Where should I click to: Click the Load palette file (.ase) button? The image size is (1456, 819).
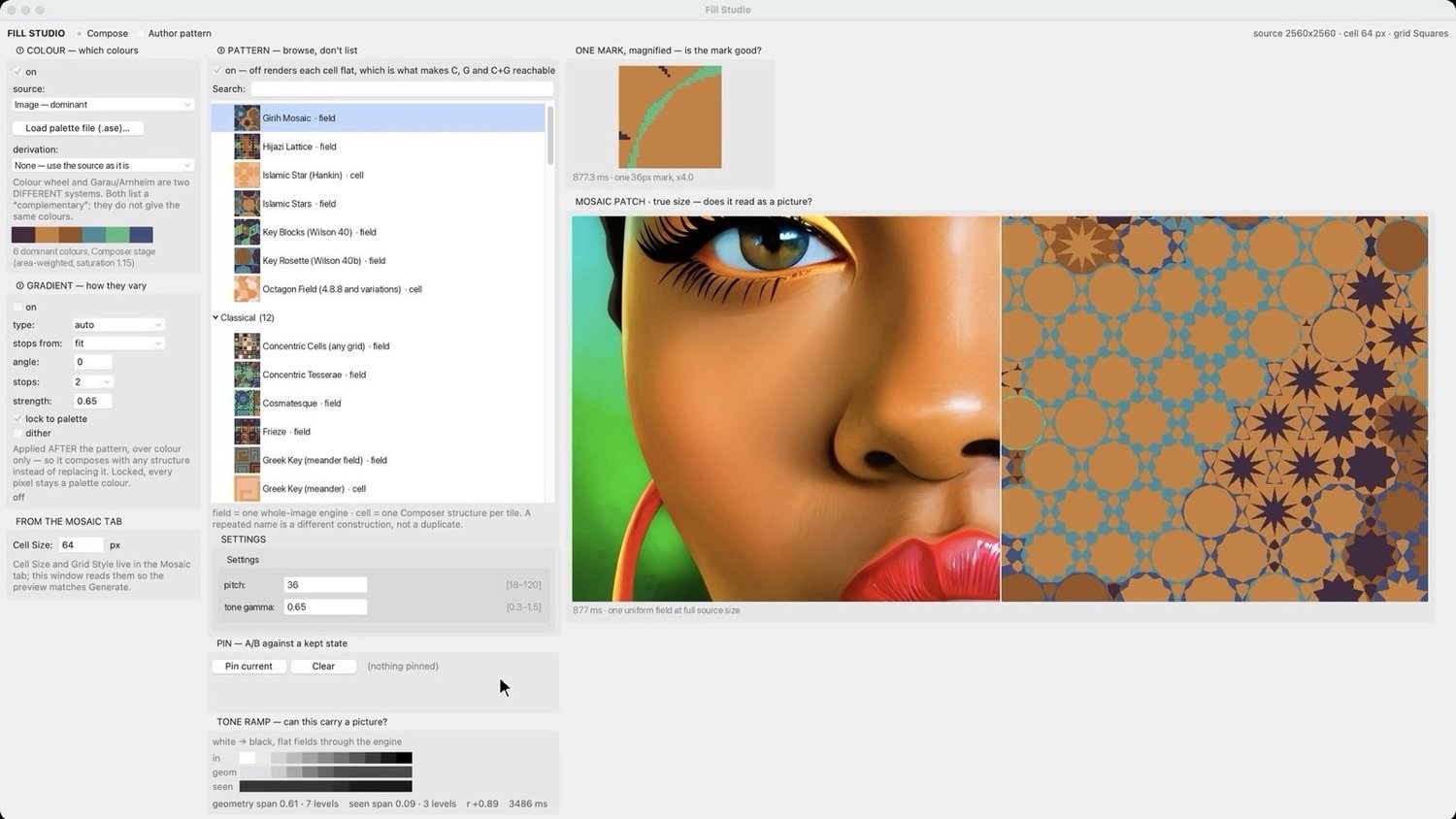pyautogui.click(x=78, y=128)
